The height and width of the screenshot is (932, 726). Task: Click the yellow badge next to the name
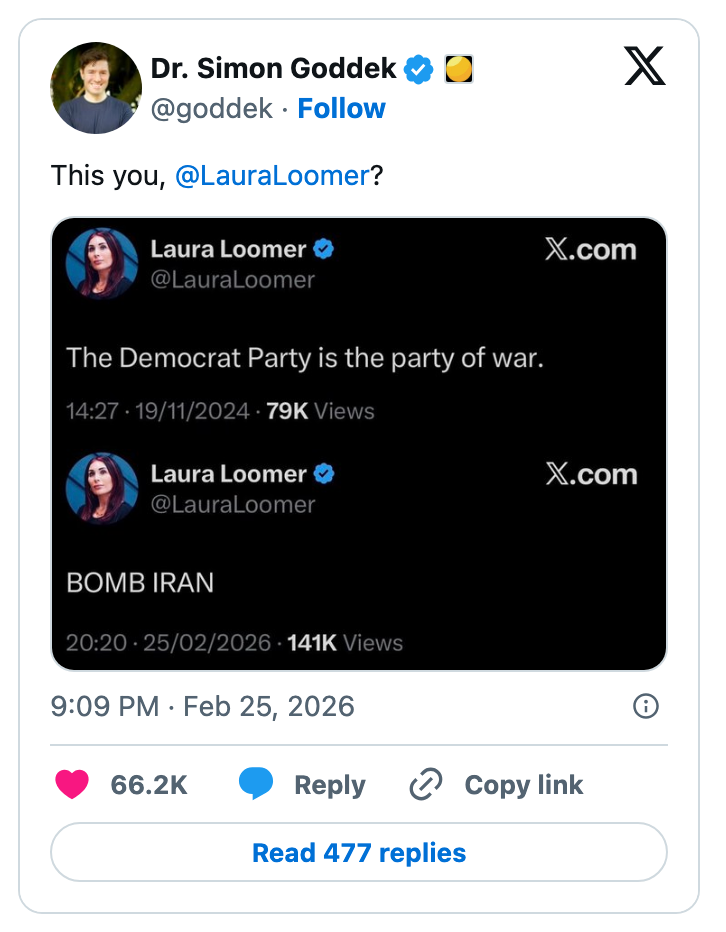pos(457,69)
